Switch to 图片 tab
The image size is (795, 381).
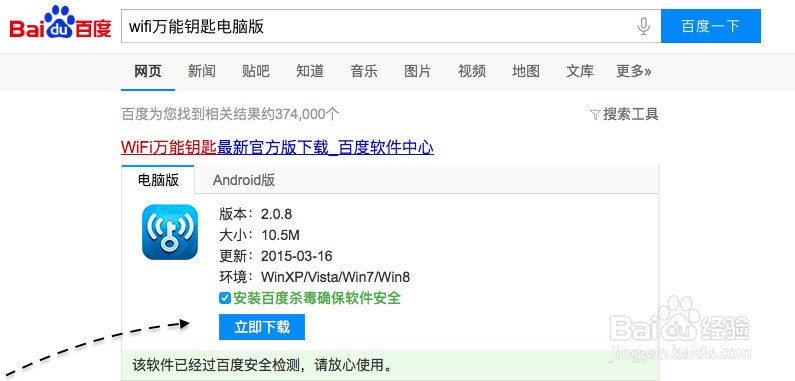coord(418,71)
